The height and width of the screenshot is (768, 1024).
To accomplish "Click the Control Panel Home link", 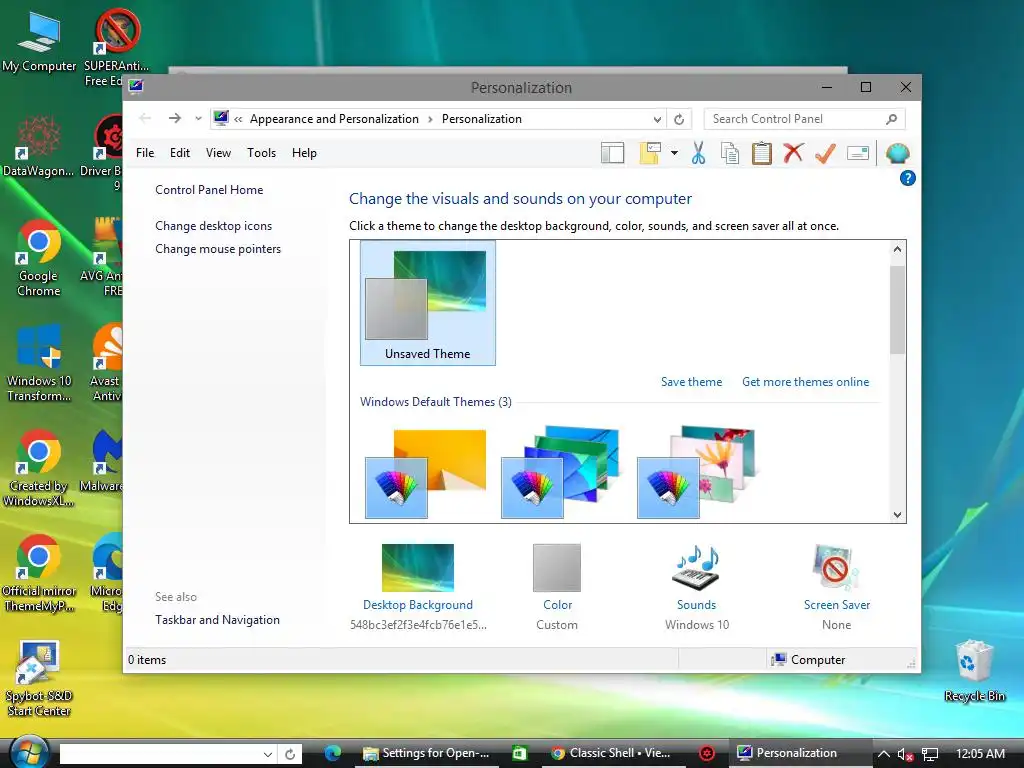I will coord(209,190).
